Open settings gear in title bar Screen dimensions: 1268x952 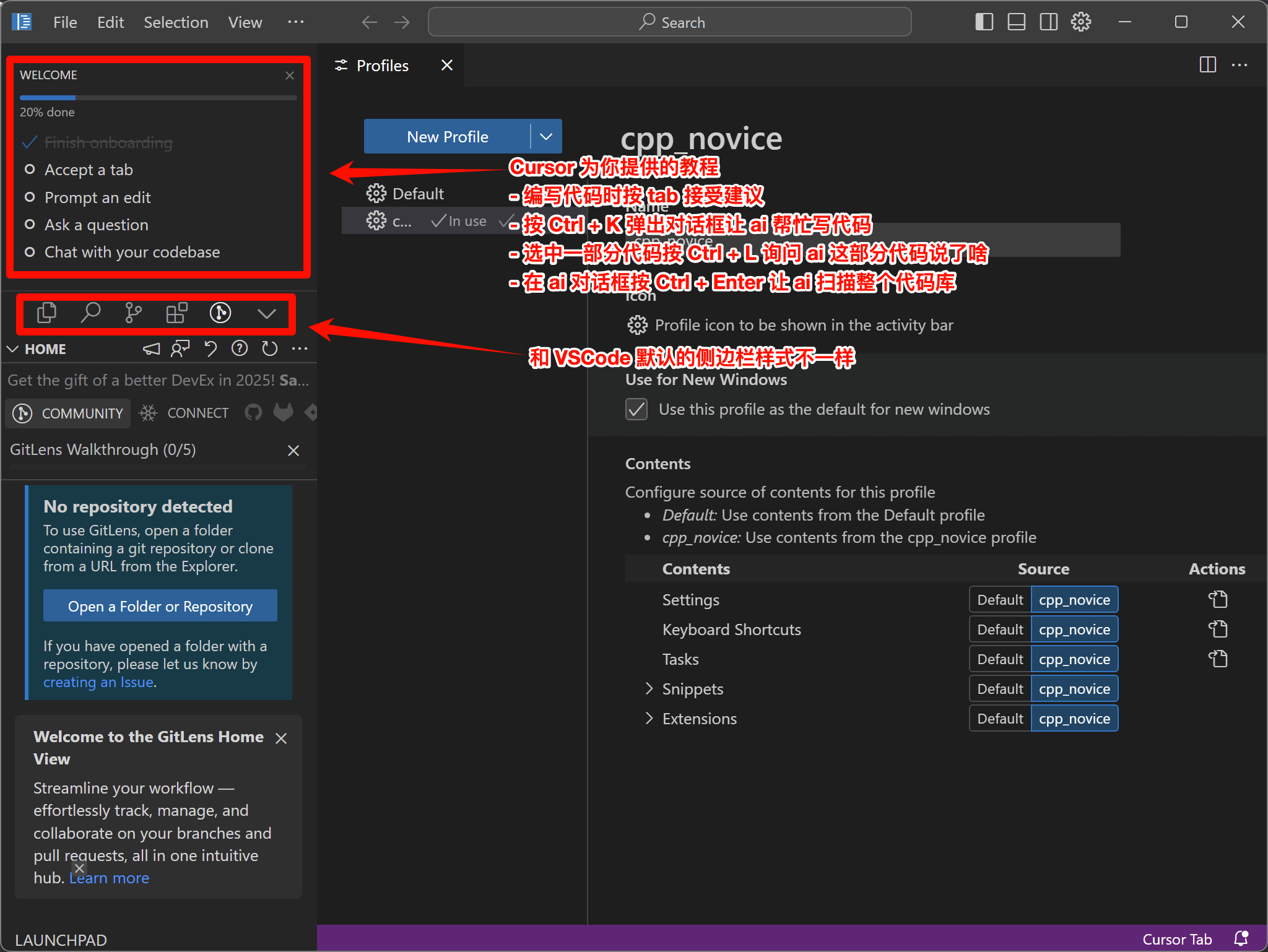click(x=1081, y=22)
